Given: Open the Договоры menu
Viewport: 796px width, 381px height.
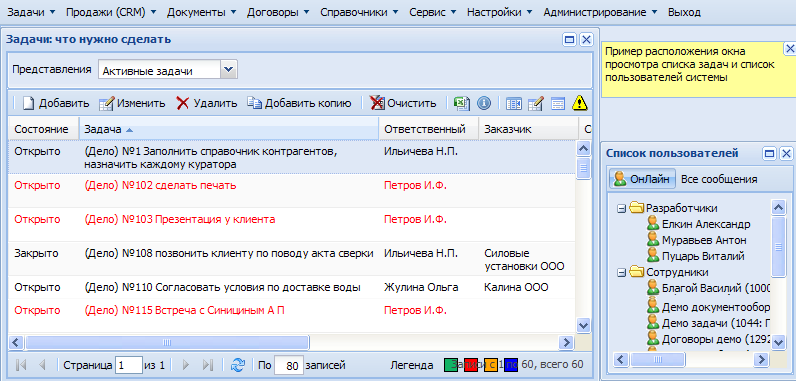Looking at the screenshot, I should click(x=278, y=12).
